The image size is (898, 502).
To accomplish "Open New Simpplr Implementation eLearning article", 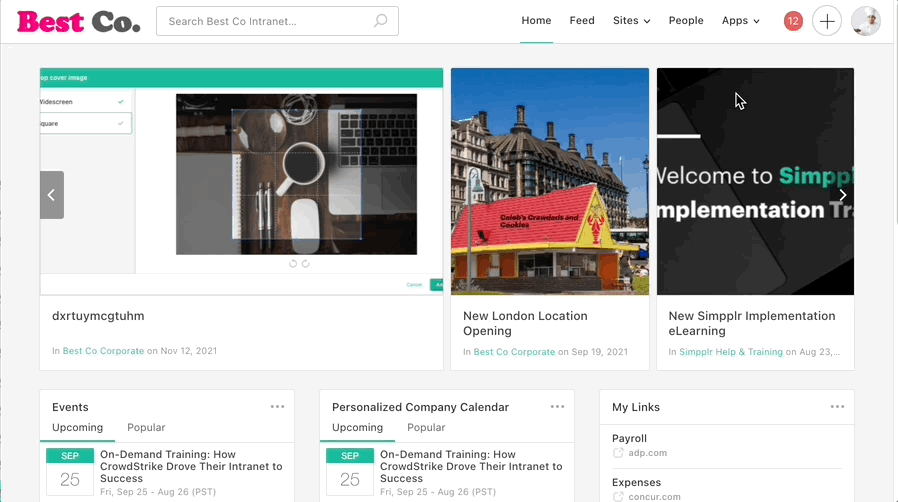I will (x=751, y=323).
